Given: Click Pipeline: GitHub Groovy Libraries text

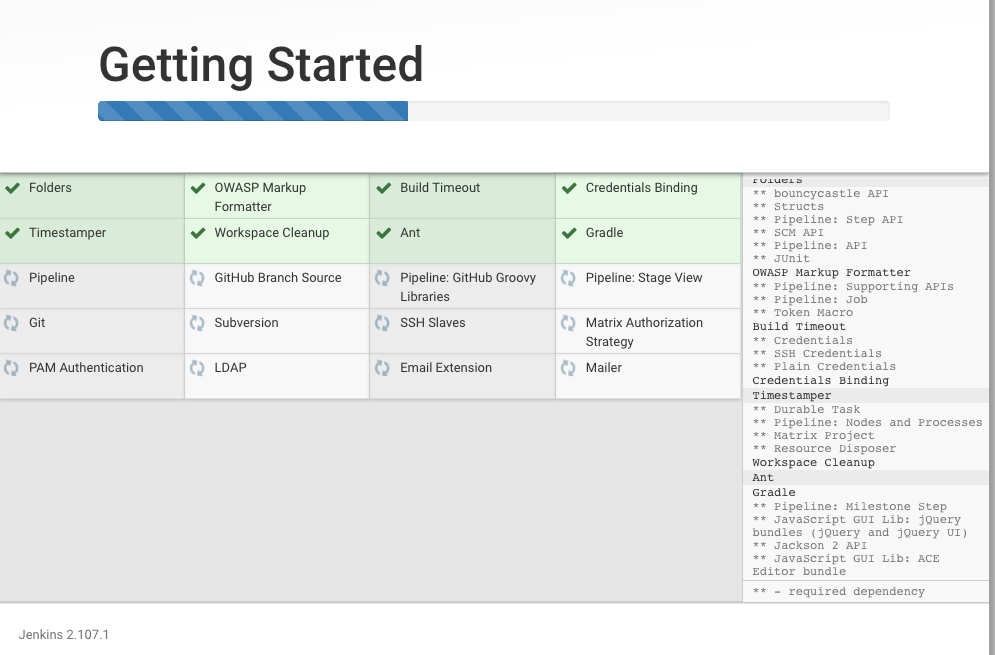Looking at the screenshot, I should [x=468, y=287].
